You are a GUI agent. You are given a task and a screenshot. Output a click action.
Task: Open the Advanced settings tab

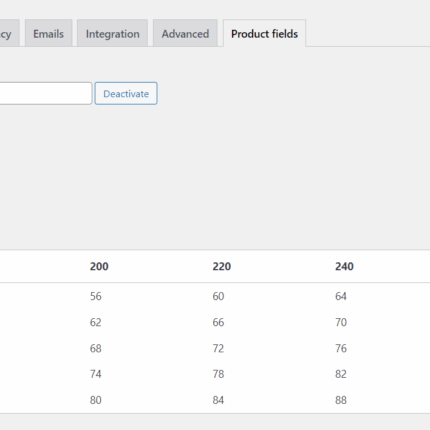185,33
